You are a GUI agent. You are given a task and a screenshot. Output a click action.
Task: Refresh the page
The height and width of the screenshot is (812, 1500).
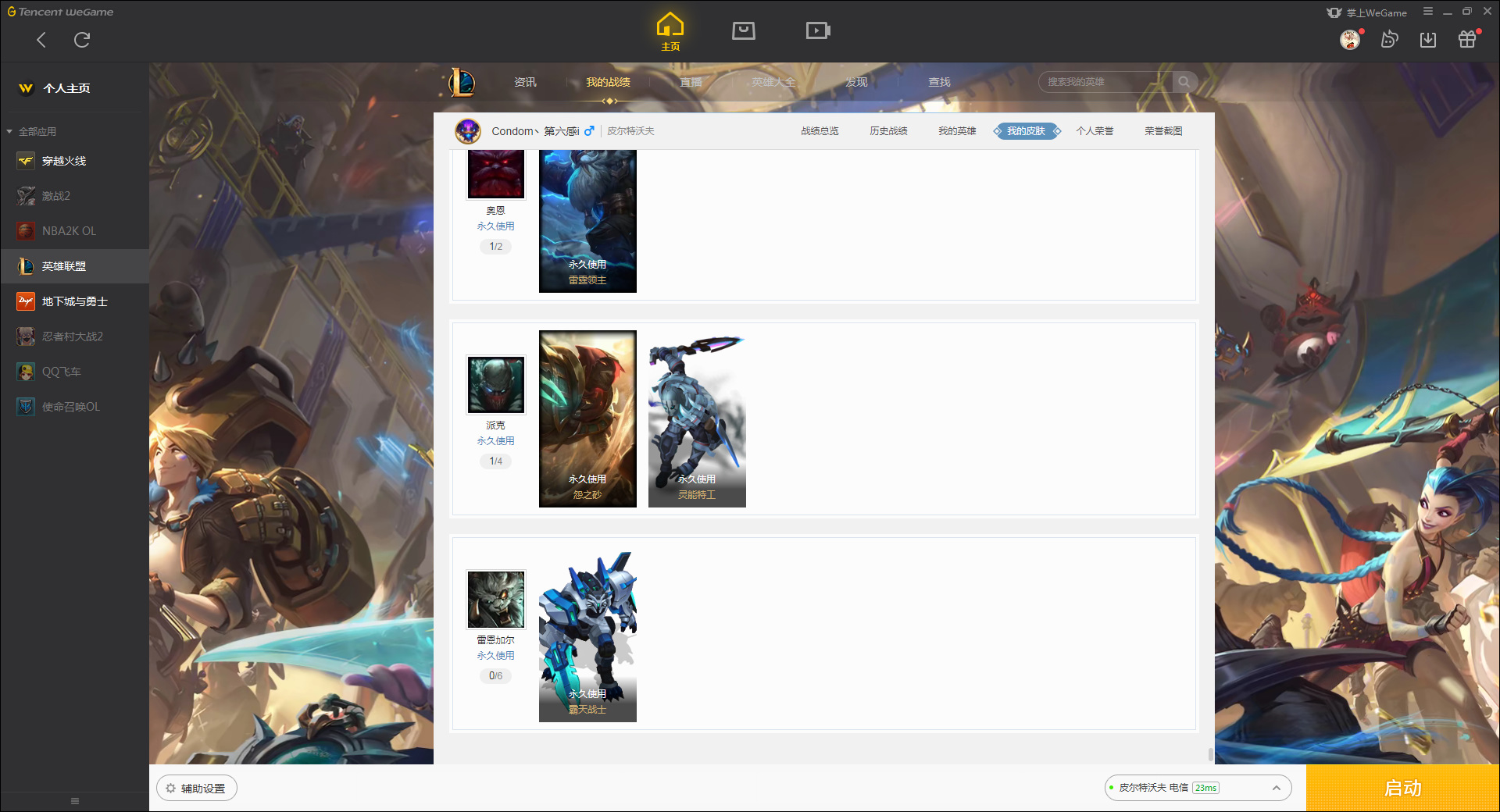pos(82,40)
